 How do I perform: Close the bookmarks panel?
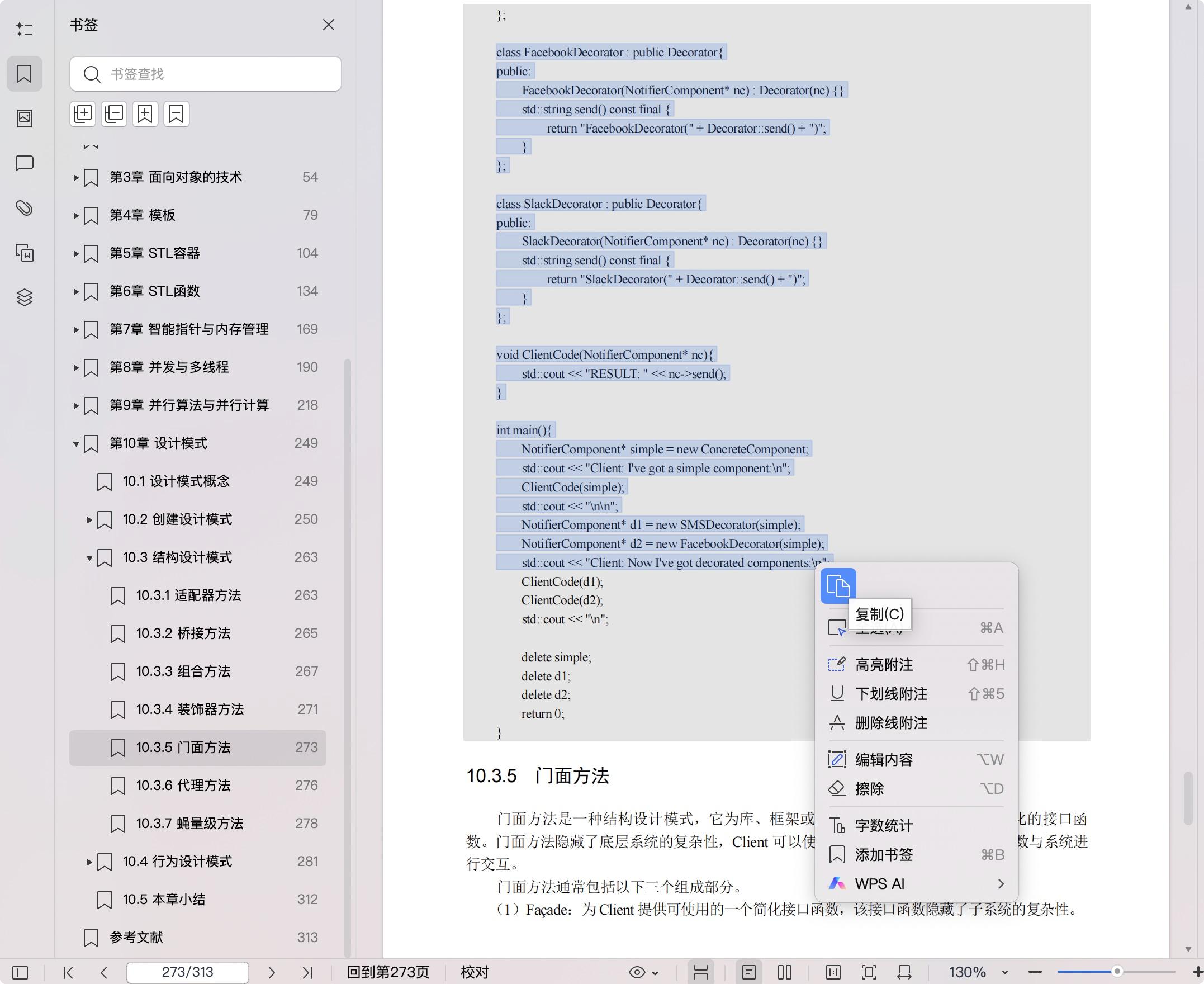click(329, 25)
